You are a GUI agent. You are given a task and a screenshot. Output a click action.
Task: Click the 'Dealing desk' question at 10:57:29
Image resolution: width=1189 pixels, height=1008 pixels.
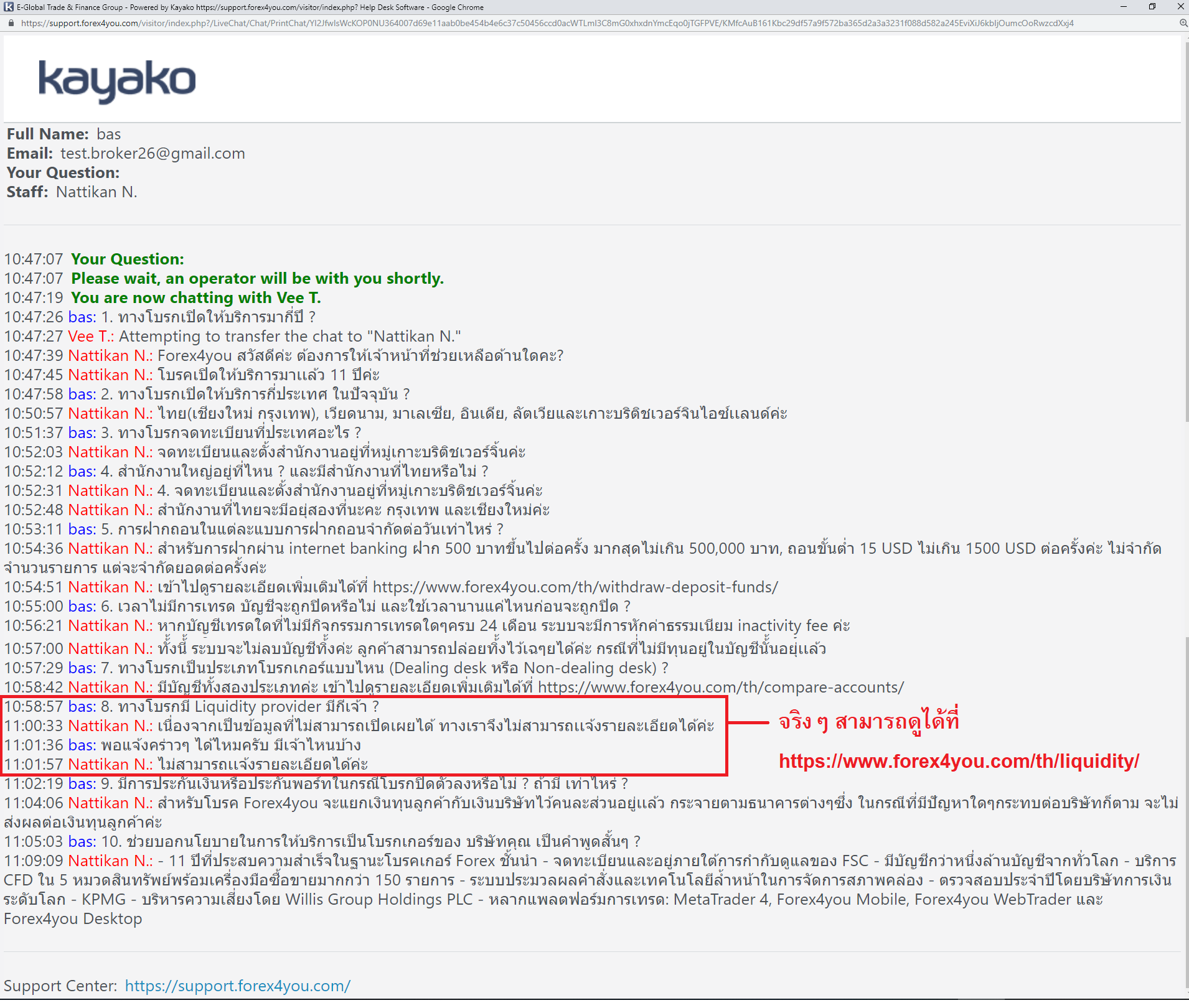click(x=337, y=668)
